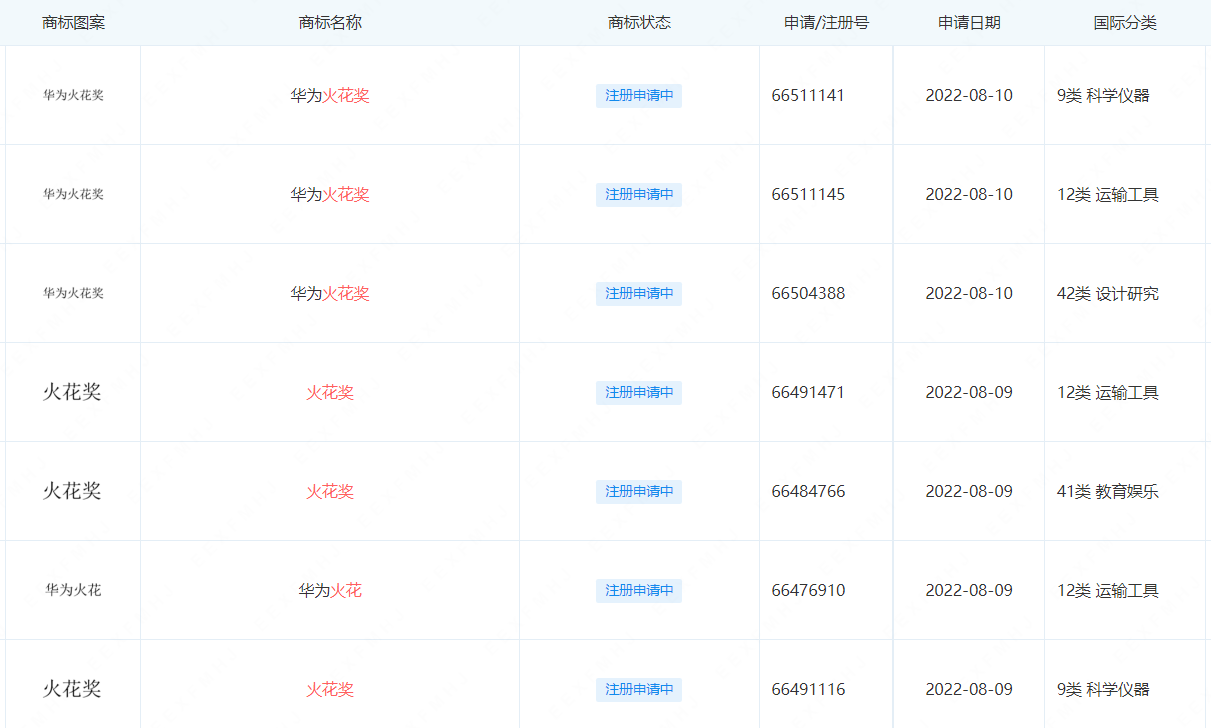Screen dimensions: 1211x728
Task: Click 注册申请中 status tag for 66491471
Action: (x=639, y=392)
